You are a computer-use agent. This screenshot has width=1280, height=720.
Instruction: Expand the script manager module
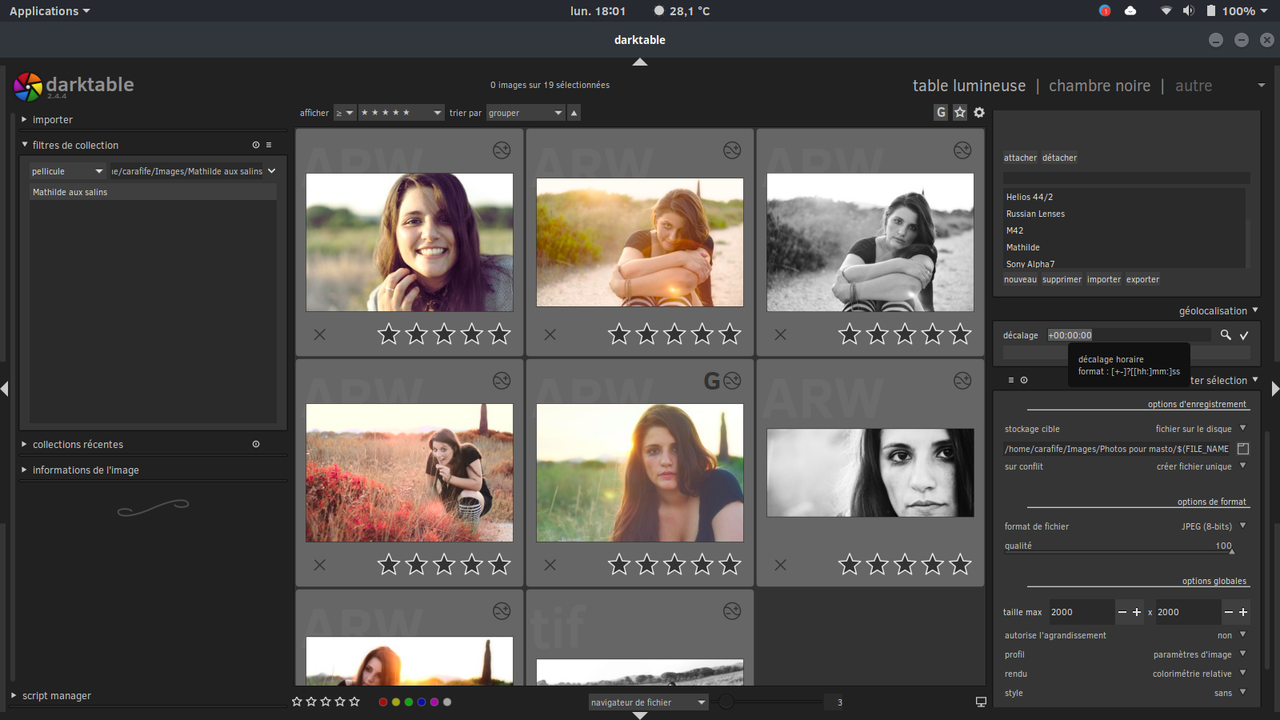[x=56, y=695]
